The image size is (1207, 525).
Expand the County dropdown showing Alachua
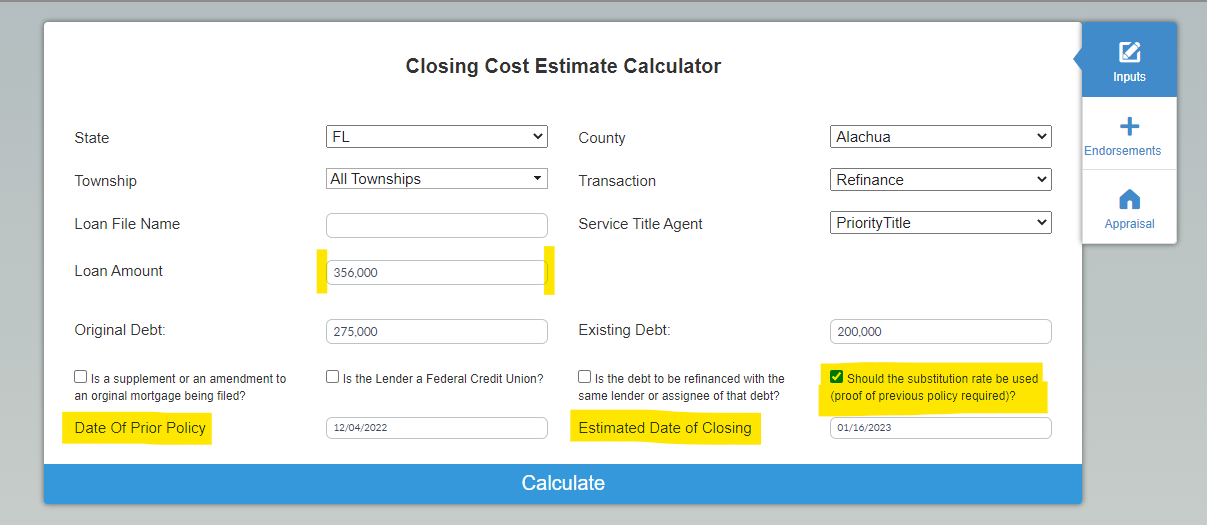click(941, 136)
